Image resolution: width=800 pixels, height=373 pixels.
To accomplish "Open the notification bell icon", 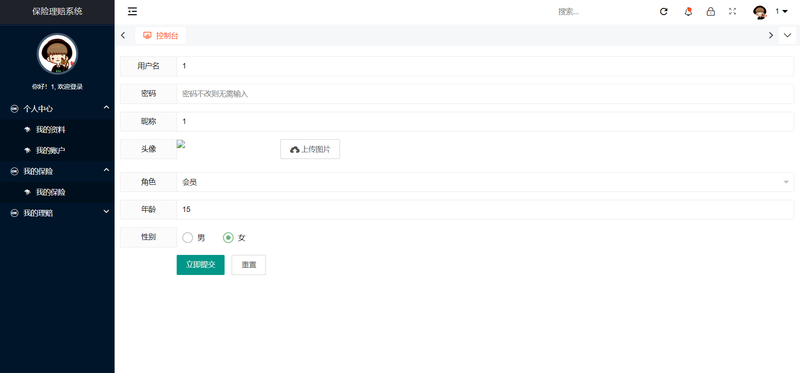I will (x=688, y=11).
